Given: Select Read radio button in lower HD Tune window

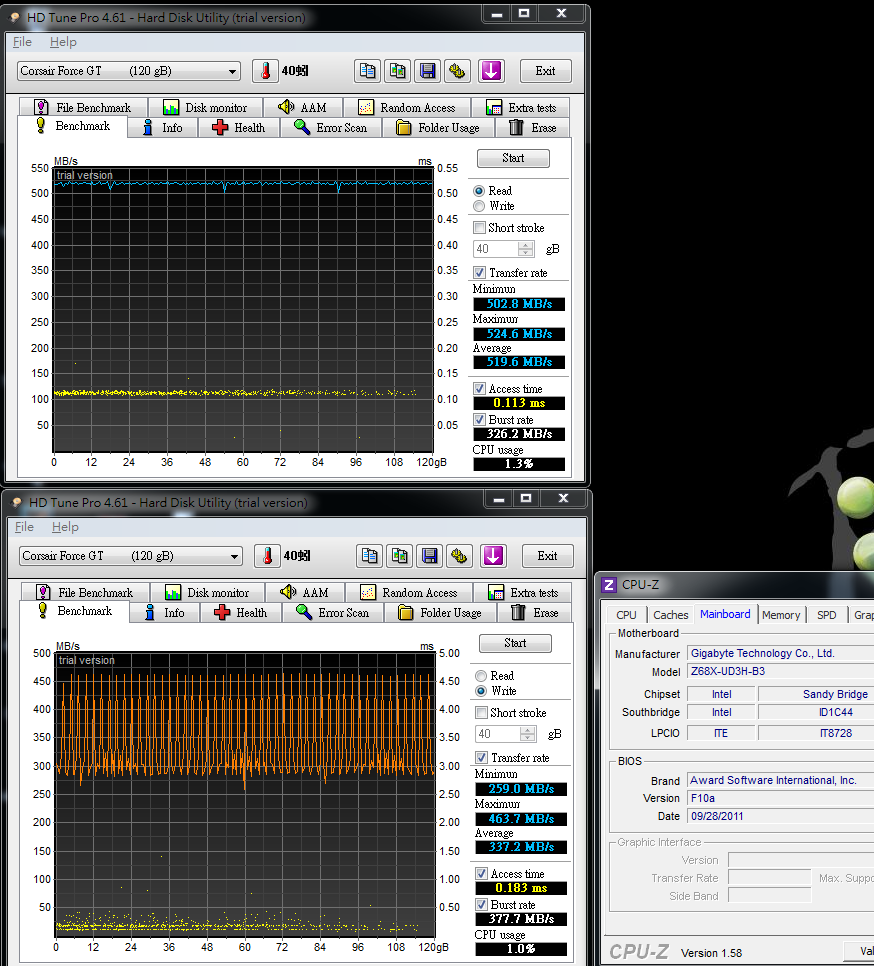Looking at the screenshot, I should click(480, 676).
